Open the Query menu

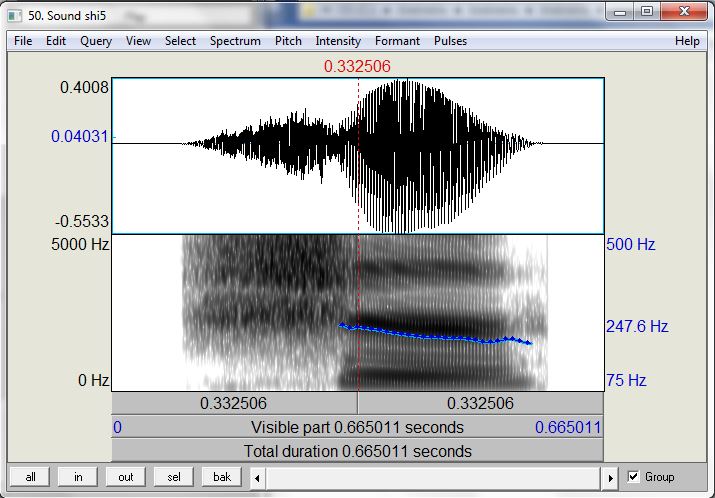click(96, 41)
